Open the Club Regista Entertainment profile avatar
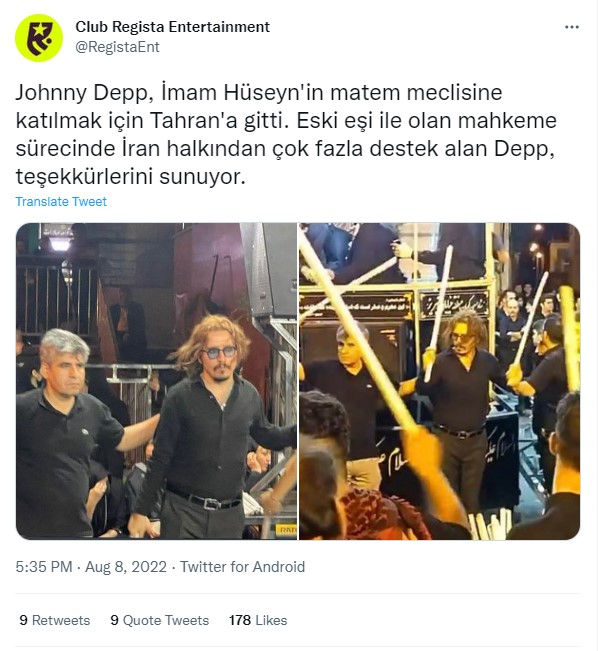 click(x=39, y=38)
